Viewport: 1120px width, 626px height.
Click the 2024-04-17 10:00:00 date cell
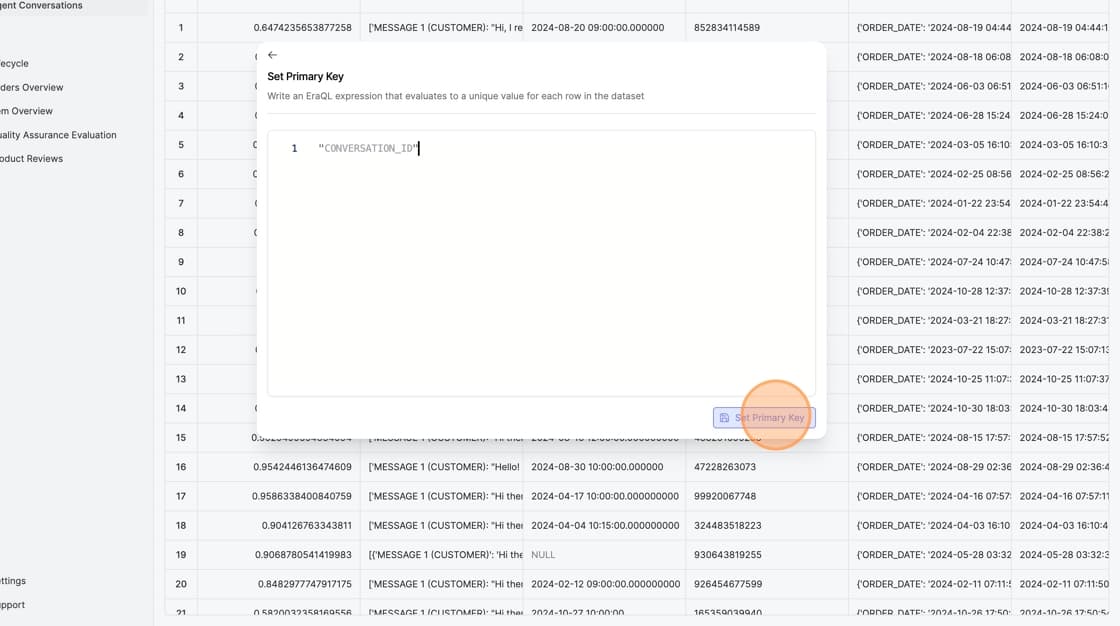[x=603, y=496]
